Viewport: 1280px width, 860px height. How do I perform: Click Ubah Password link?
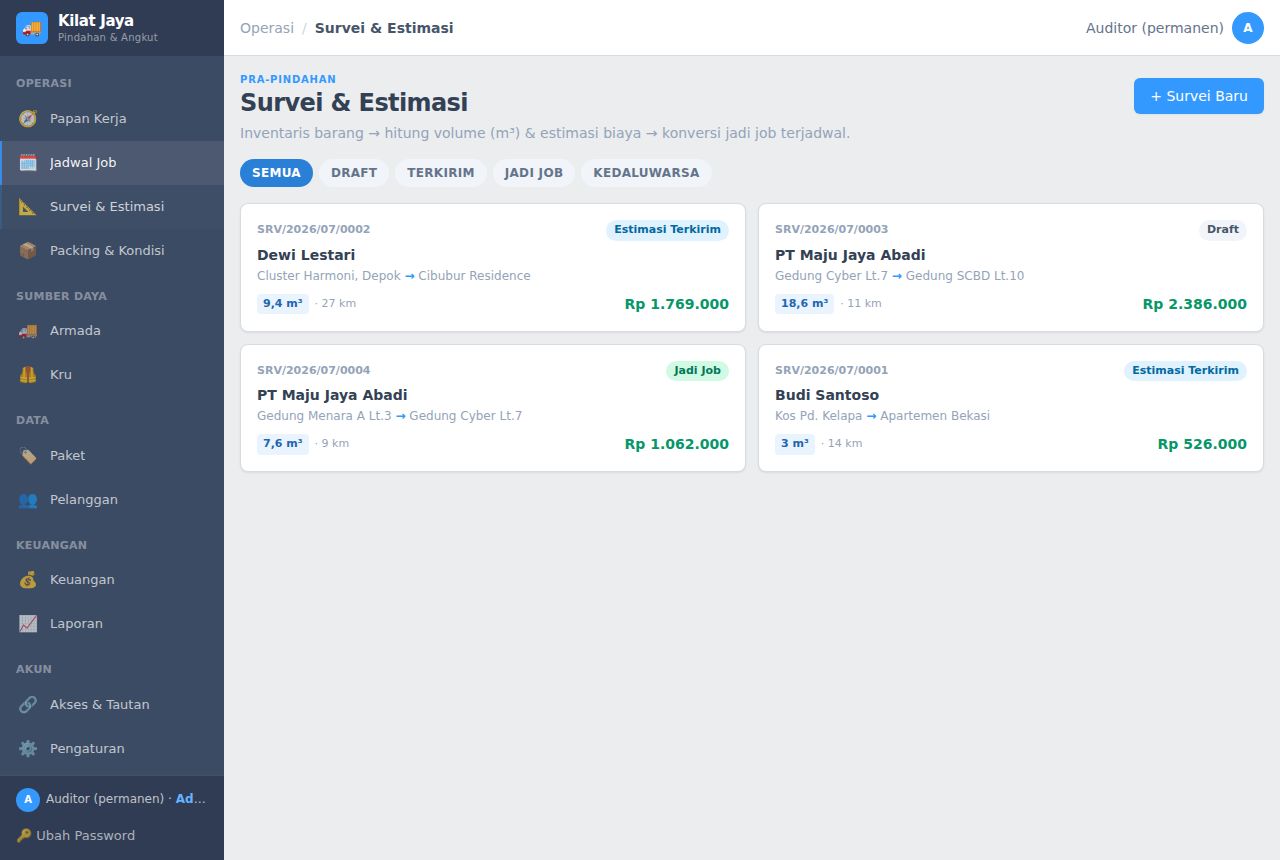click(76, 836)
